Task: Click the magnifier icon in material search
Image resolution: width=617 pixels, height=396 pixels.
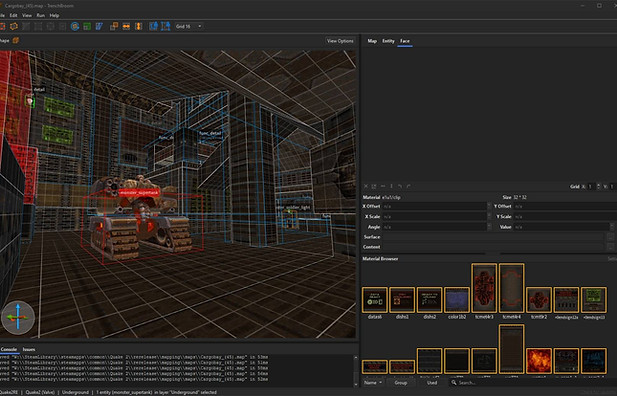Action: tap(454, 383)
